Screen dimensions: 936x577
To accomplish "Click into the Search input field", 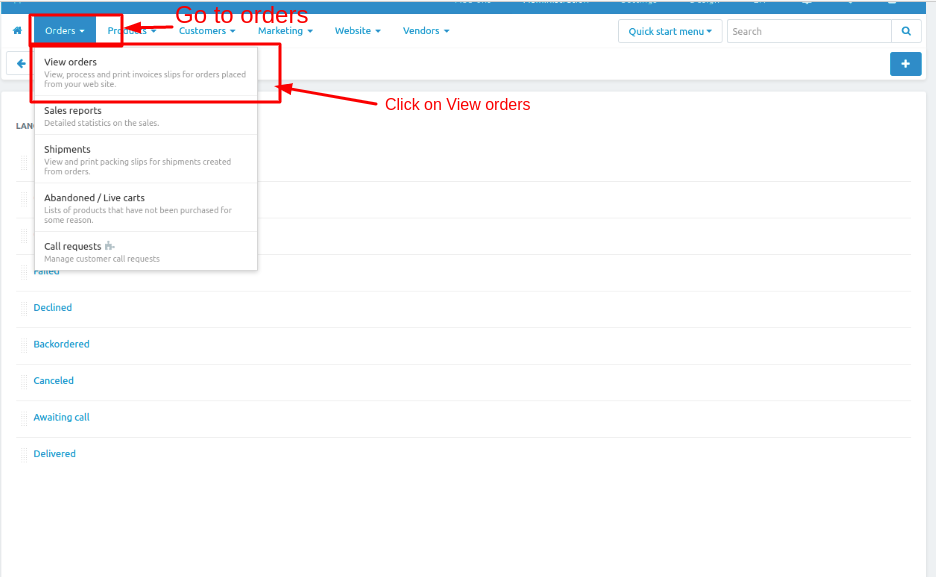I will pyautogui.click(x=808, y=31).
